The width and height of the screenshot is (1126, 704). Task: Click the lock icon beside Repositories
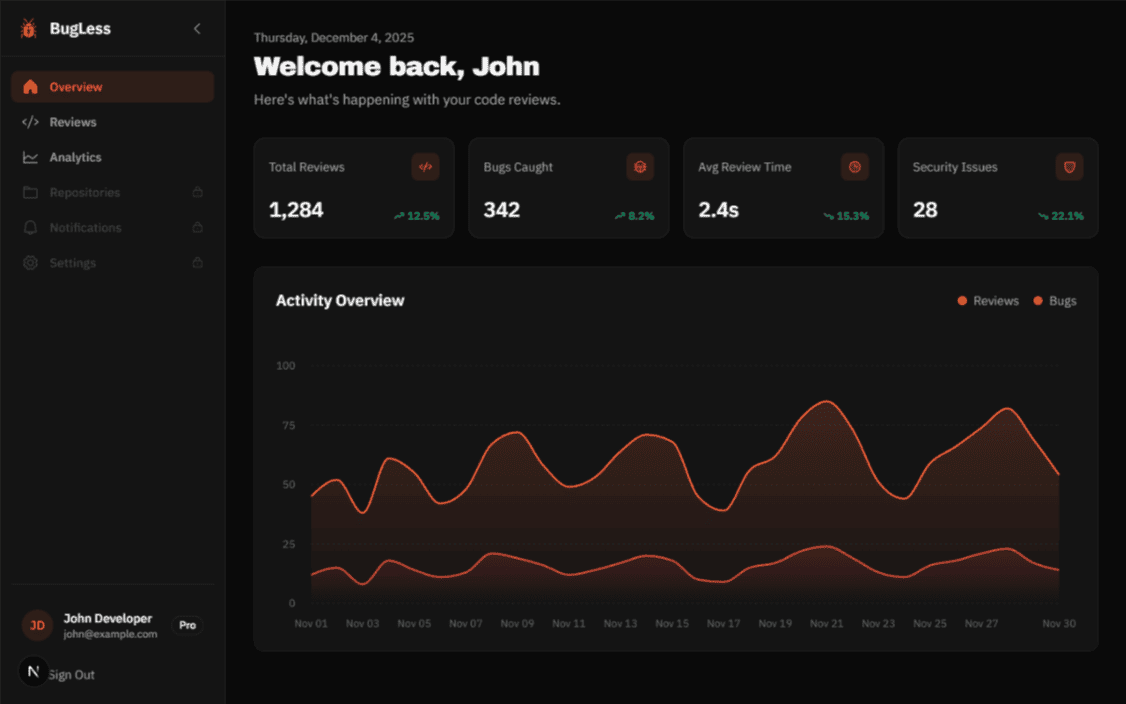pyautogui.click(x=198, y=192)
